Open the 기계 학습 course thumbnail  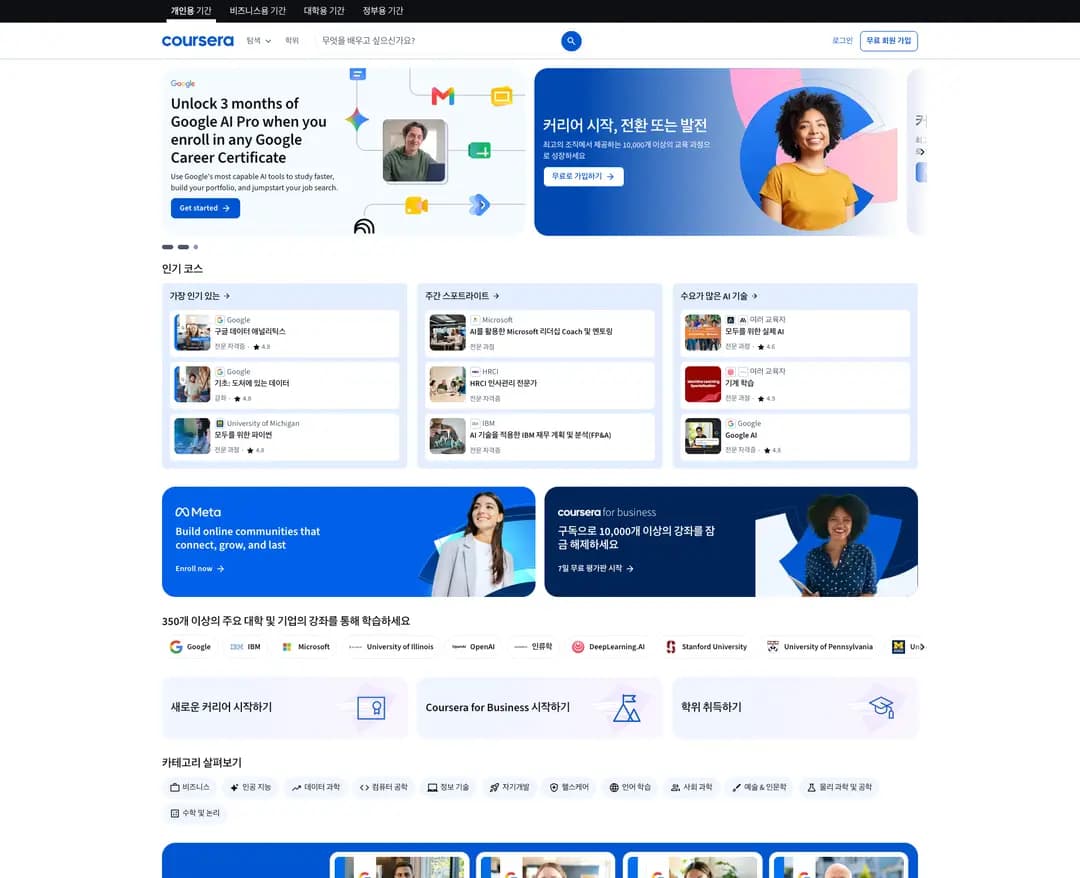[x=703, y=384]
